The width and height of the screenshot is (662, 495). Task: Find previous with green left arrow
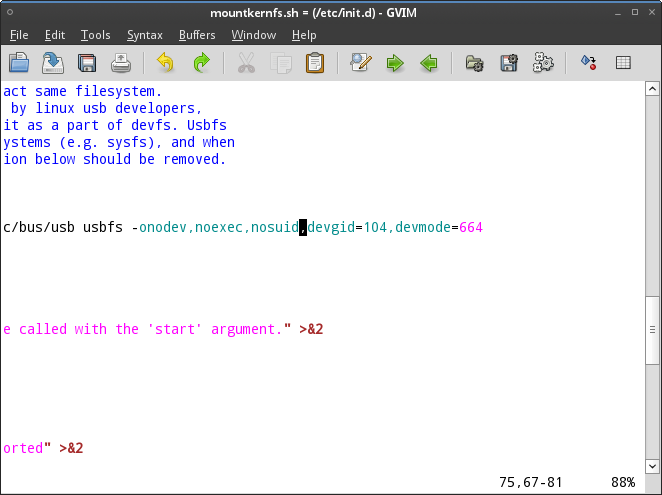coord(429,63)
